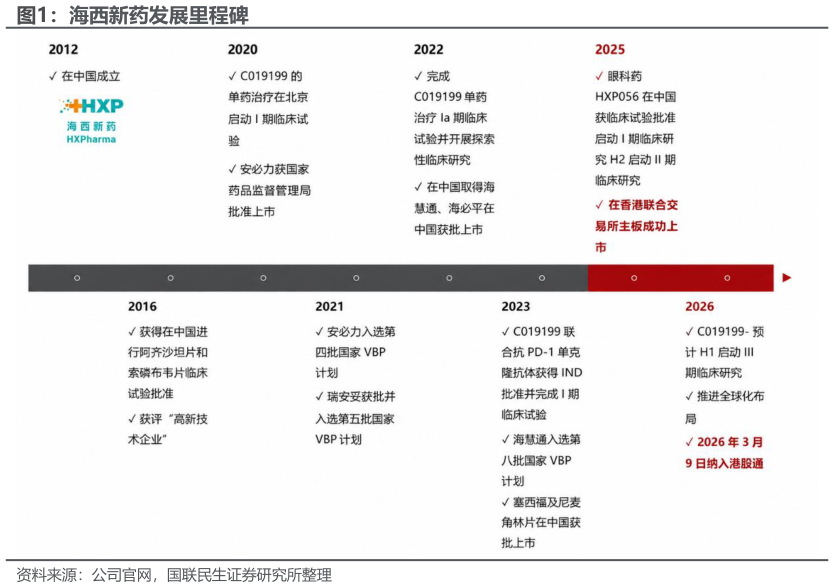Click the timeline dot below 2022
The image size is (834, 588).
tap(449, 278)
